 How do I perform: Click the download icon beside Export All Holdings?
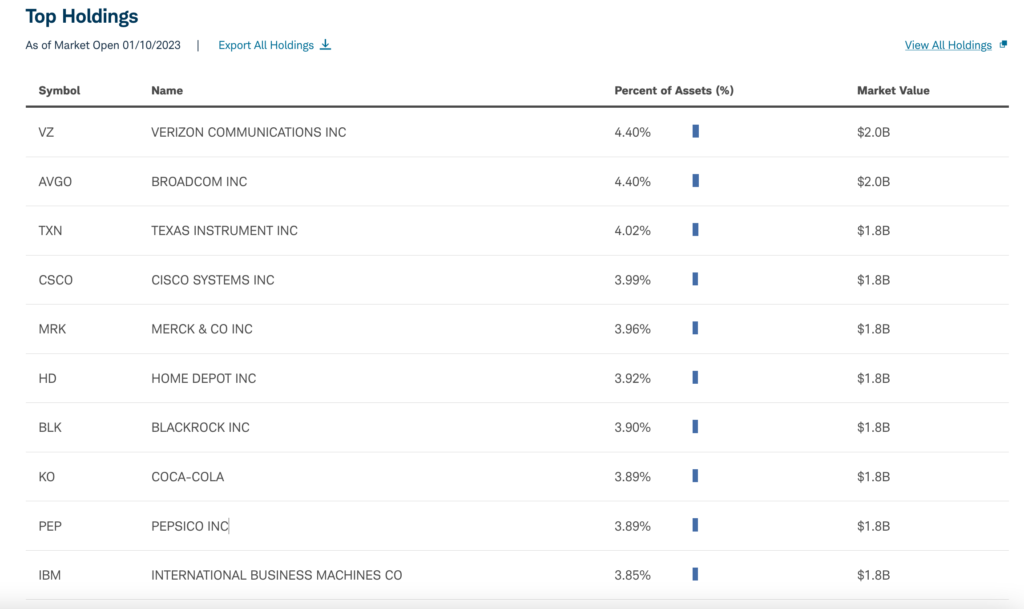tap(325, 45)
